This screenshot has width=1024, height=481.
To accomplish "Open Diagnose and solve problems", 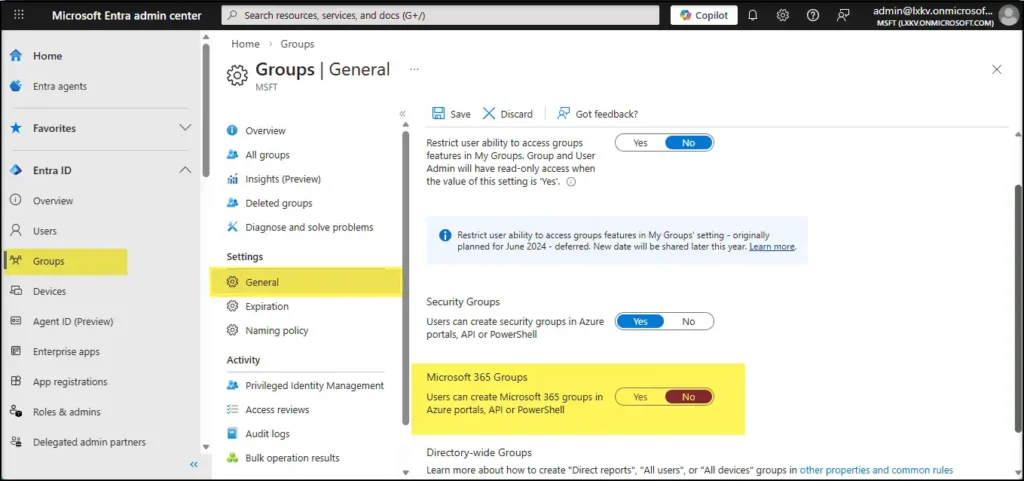I will pyautogui.click(x=307, y=227).
